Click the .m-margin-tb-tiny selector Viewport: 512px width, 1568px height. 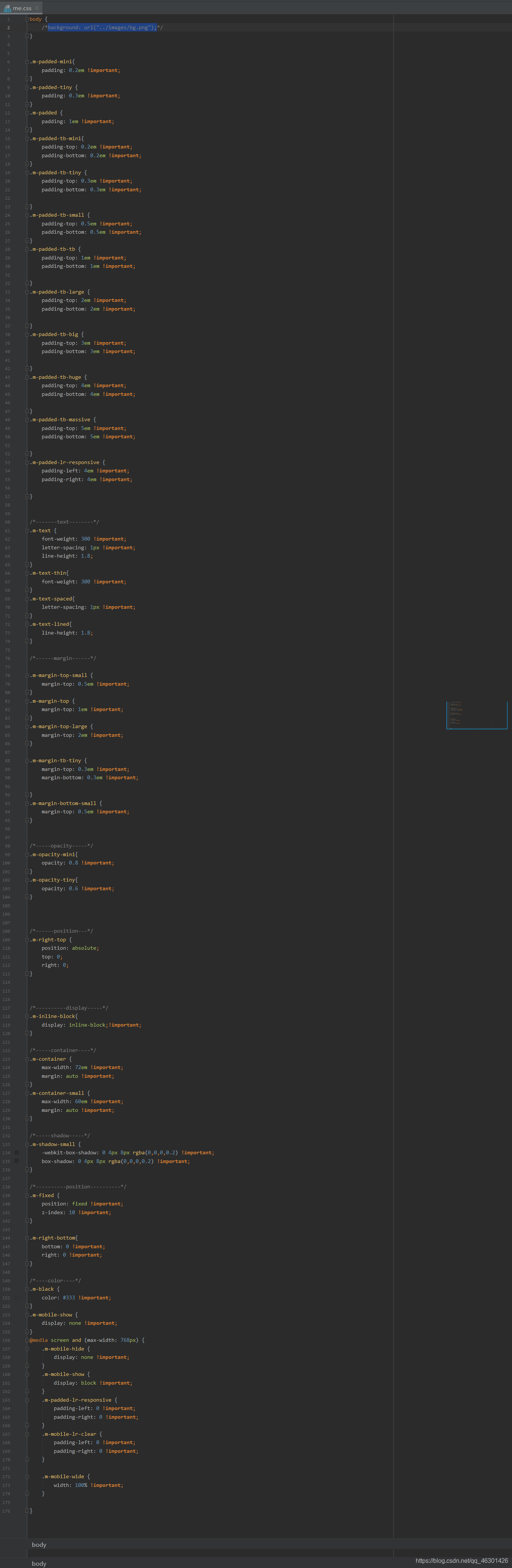[55, 760]
